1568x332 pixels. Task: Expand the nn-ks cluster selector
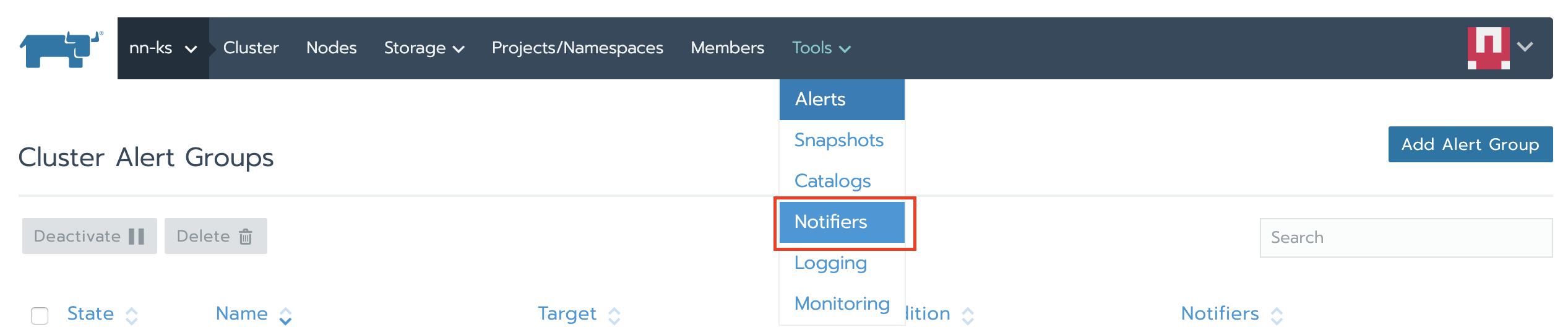[x=163, y=48]
